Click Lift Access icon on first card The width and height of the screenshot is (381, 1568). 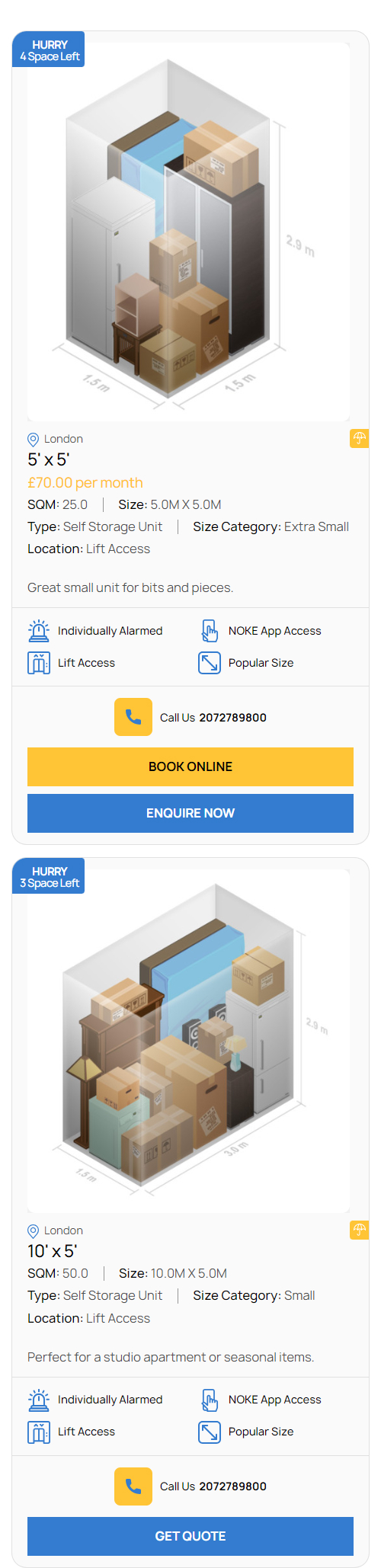[39, 663]
